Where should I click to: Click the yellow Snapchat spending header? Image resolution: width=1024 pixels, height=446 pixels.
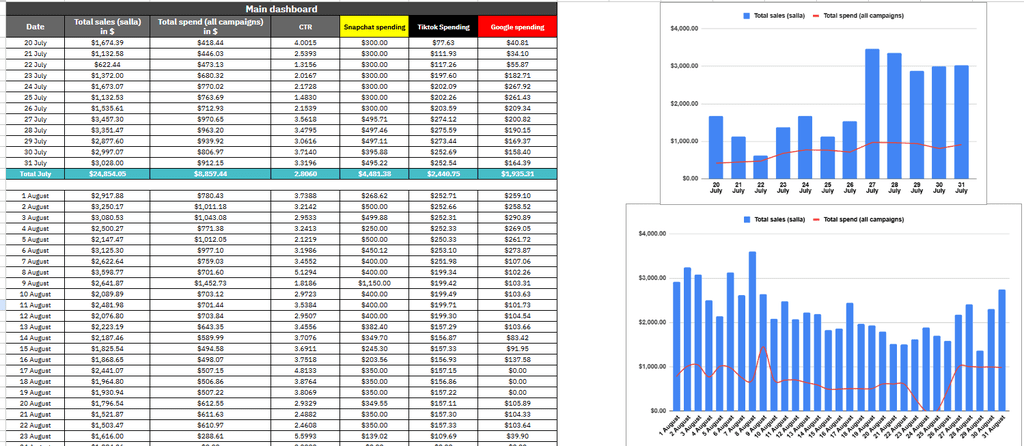click(x=374, y=27)
